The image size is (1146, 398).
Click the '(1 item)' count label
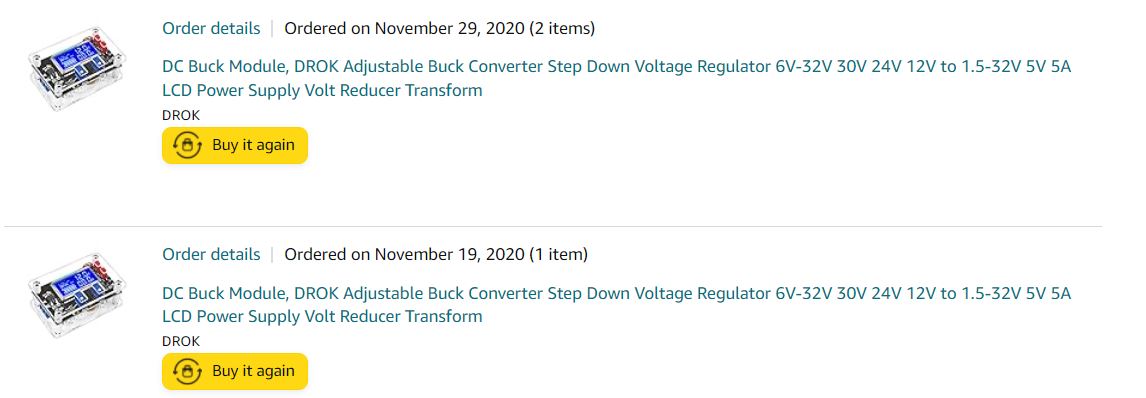558,254
